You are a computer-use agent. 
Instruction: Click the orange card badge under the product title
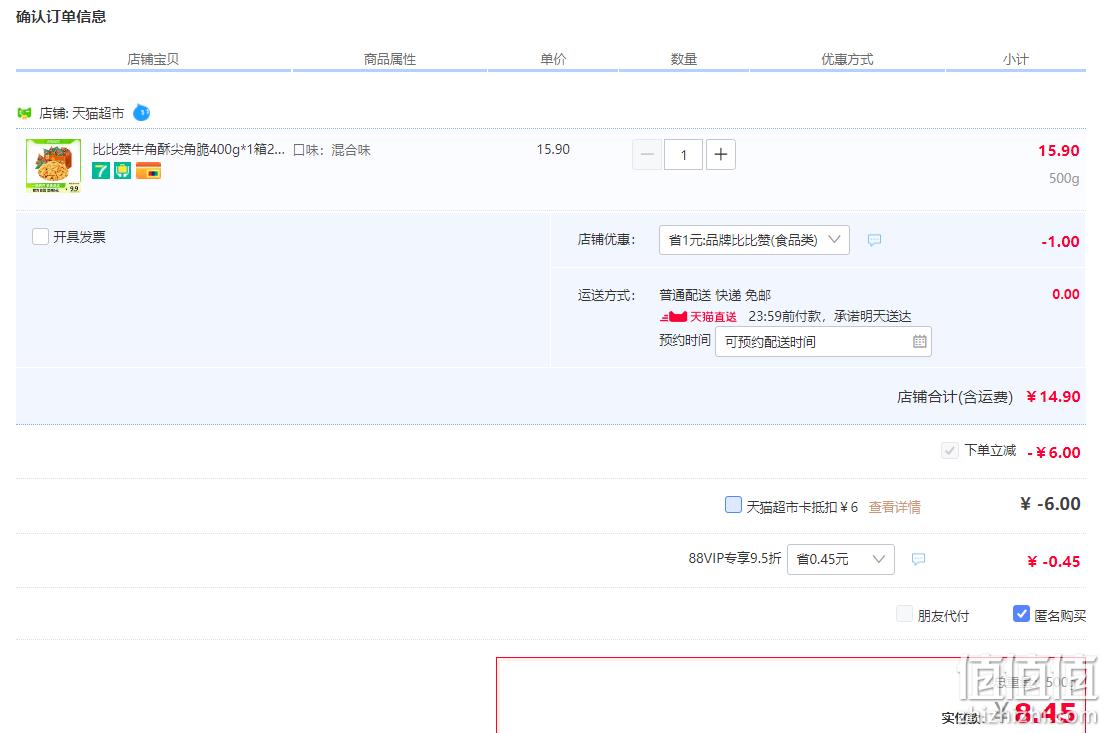tap(148, 170)
